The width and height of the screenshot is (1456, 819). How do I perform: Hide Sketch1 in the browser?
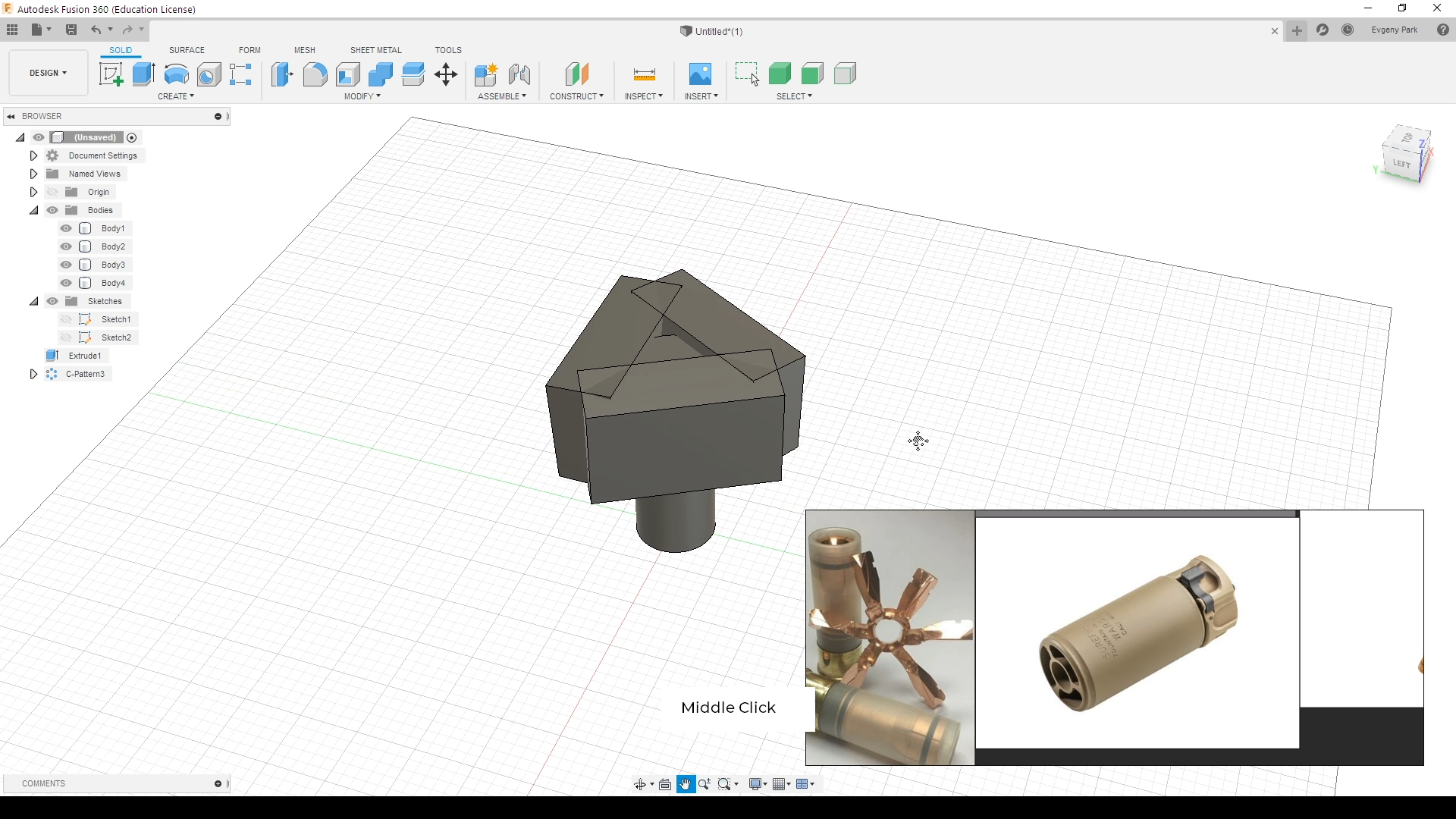tap(66, 318)
